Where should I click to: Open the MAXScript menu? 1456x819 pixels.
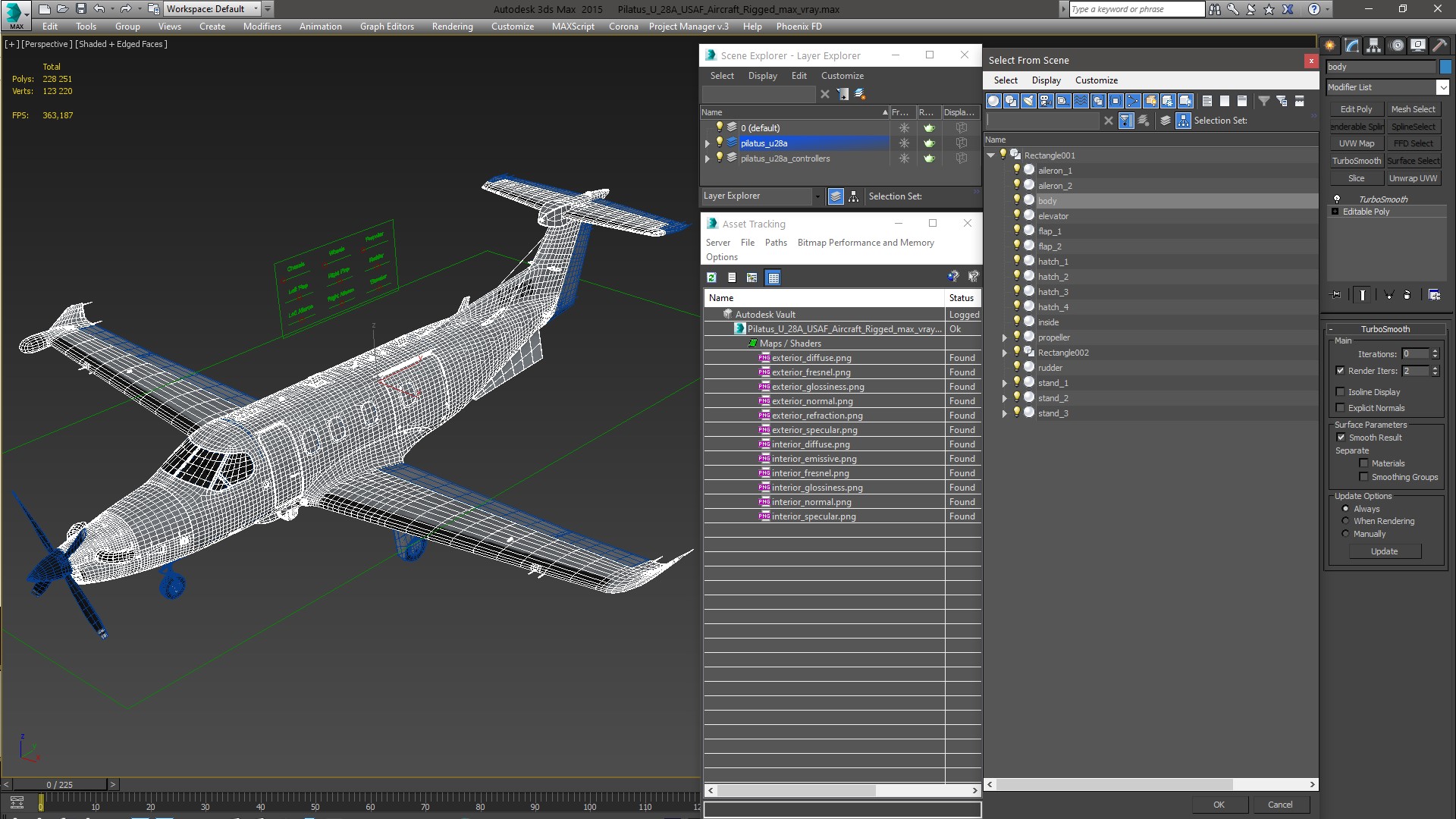click(573, 27)
